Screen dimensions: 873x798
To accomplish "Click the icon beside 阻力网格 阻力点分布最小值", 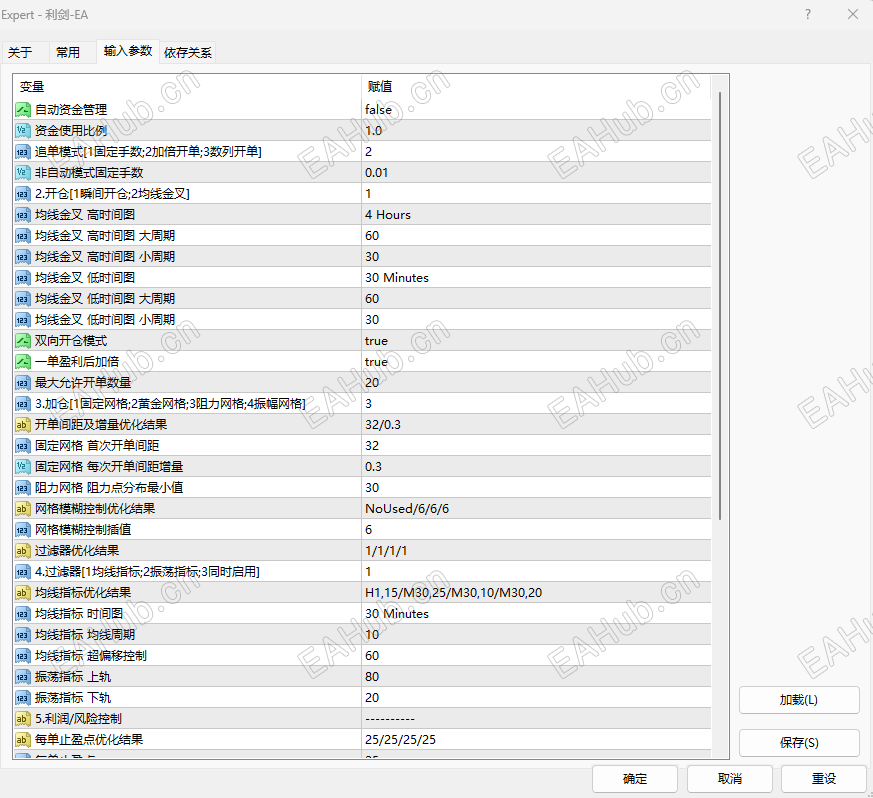I will (x=22, y=488).
